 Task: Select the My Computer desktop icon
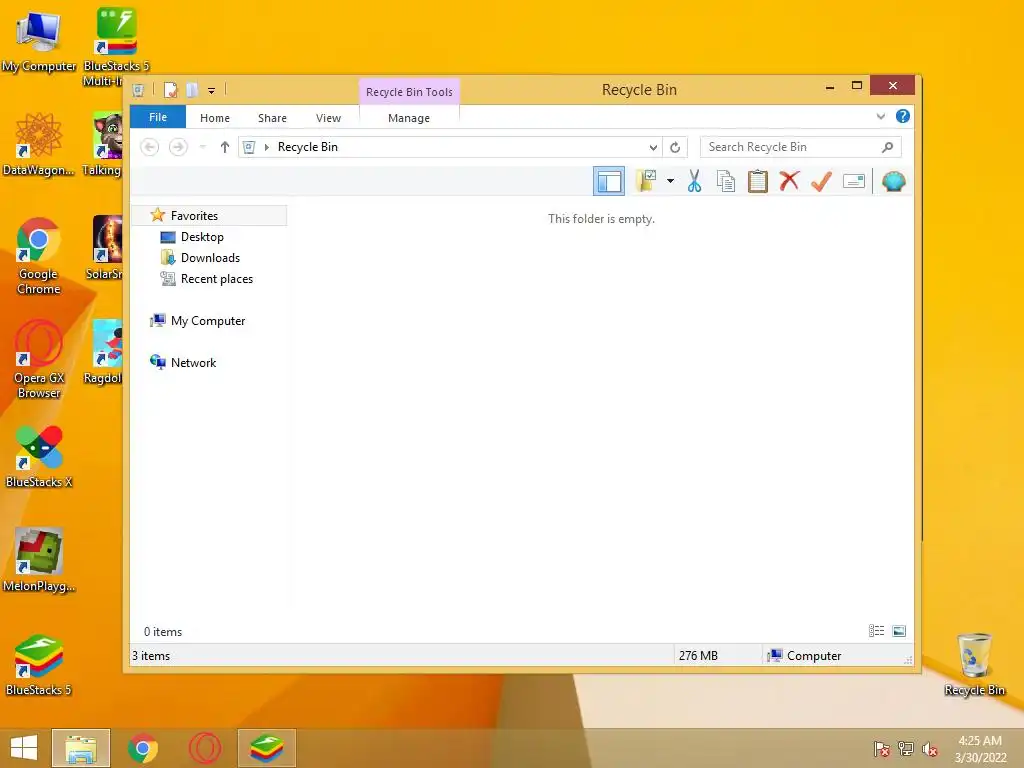point(39,40)
